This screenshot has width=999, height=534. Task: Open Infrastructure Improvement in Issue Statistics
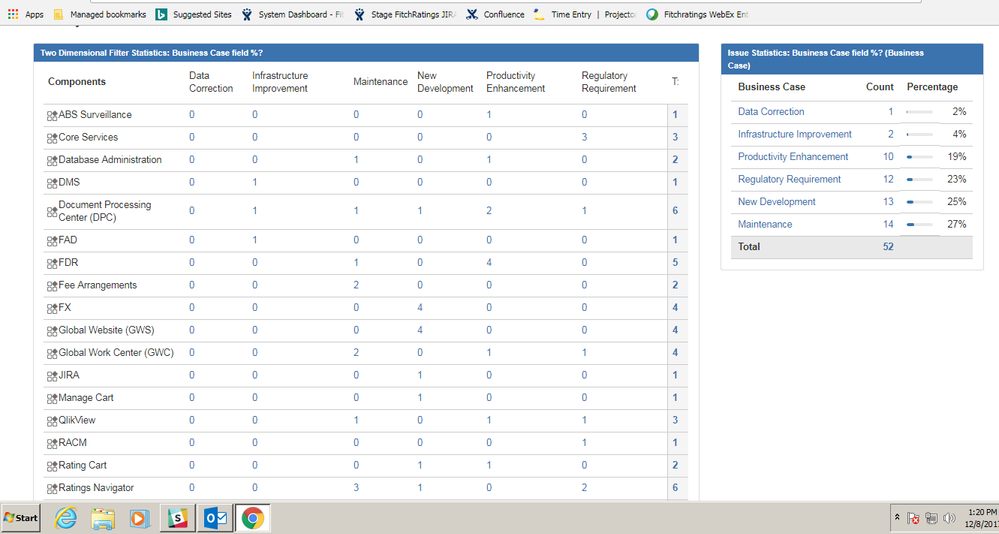794,134
